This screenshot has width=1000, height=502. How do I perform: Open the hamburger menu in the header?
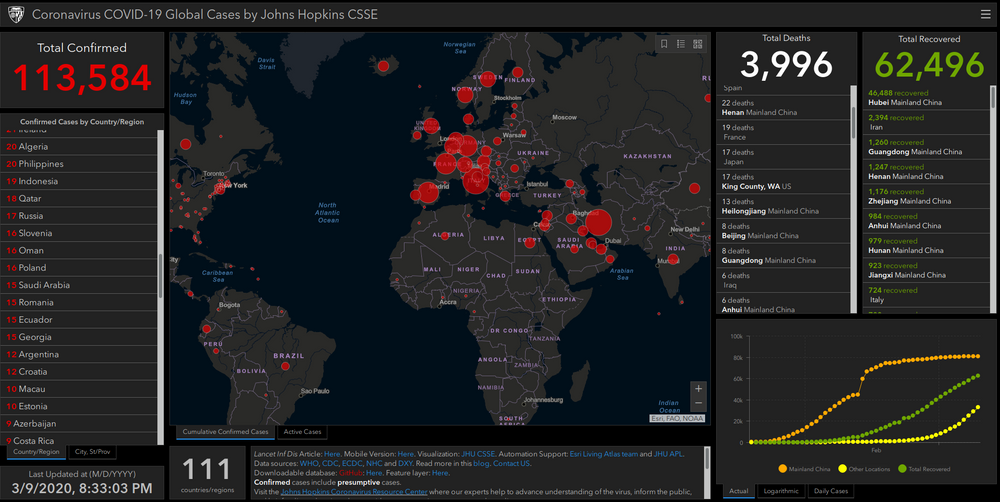985,14
